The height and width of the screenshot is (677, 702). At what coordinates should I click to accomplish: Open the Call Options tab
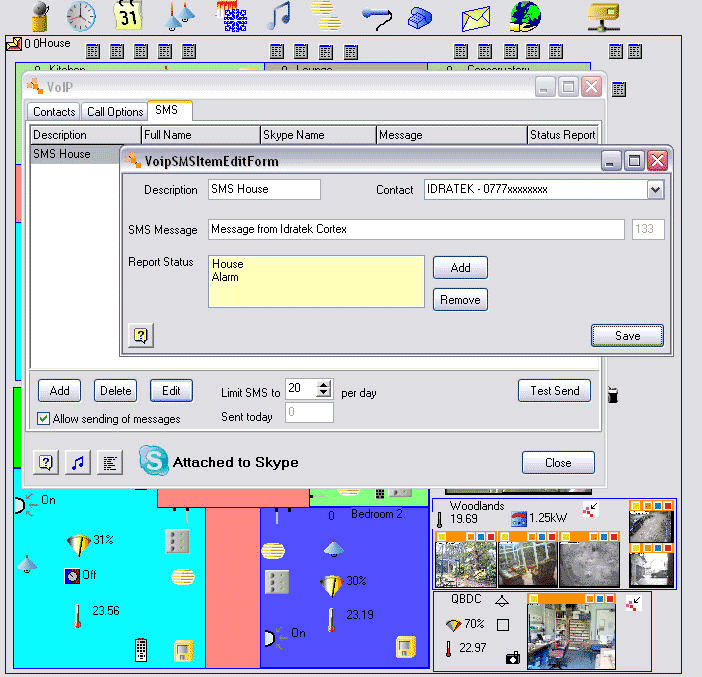pos(114,112)
